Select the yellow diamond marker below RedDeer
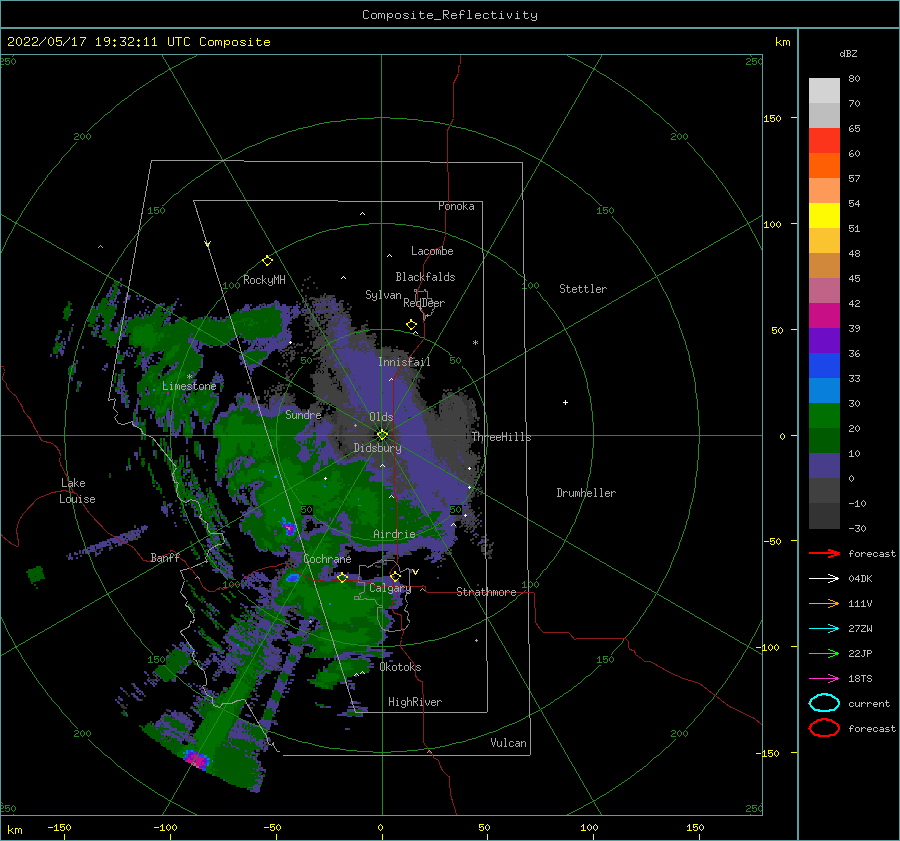900x841 pixels. [x=411, y=325]
